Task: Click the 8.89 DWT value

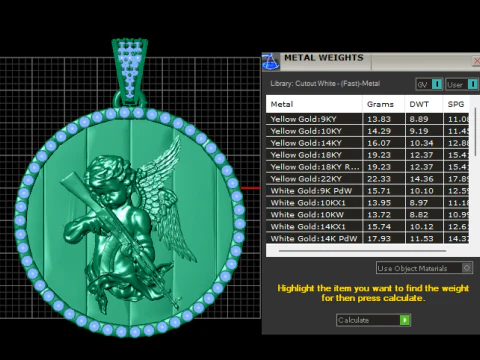Action: (x=419, y=119)
